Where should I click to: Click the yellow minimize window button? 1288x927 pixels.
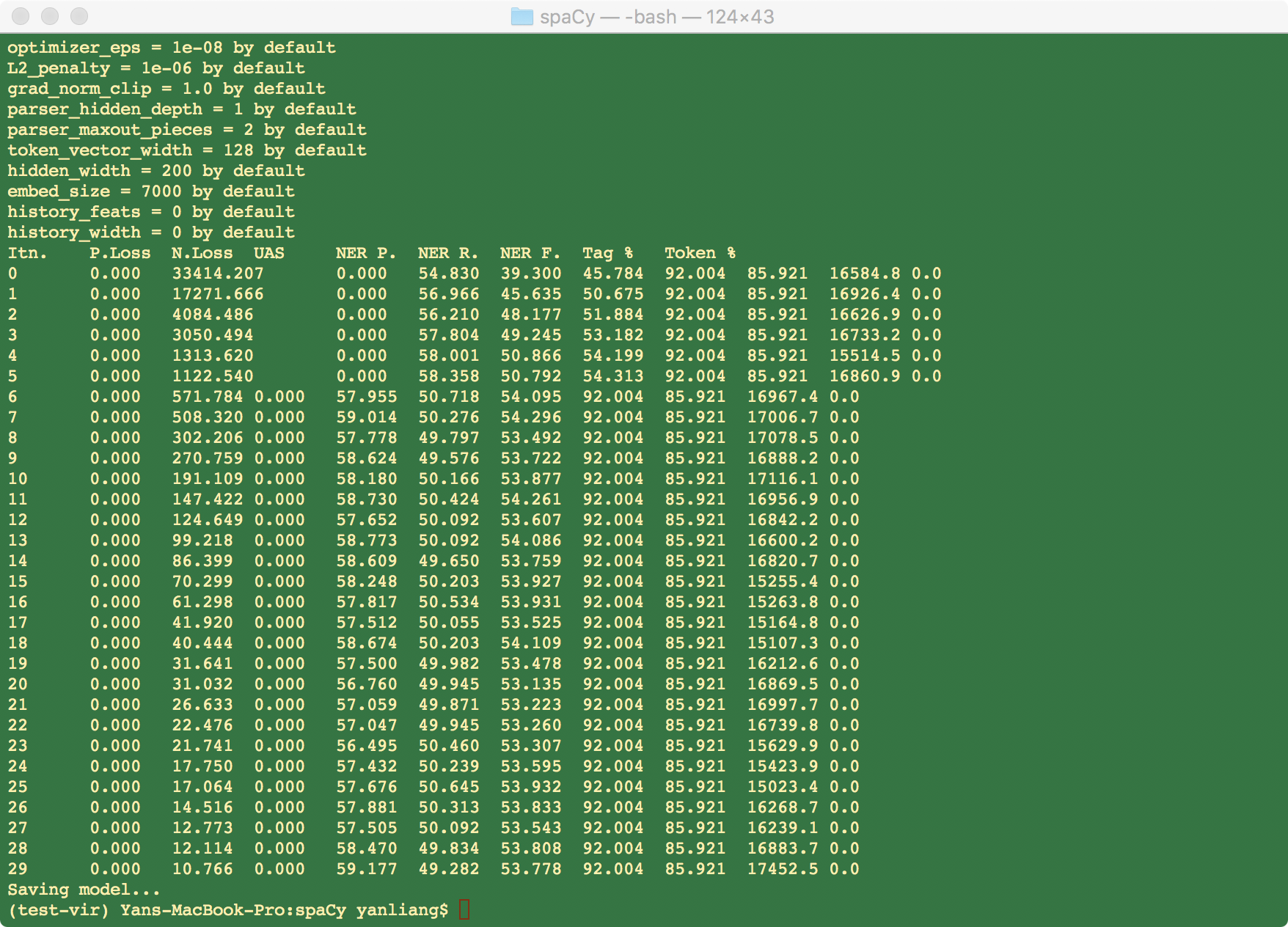pyautogui.click(x=51, y=16)
